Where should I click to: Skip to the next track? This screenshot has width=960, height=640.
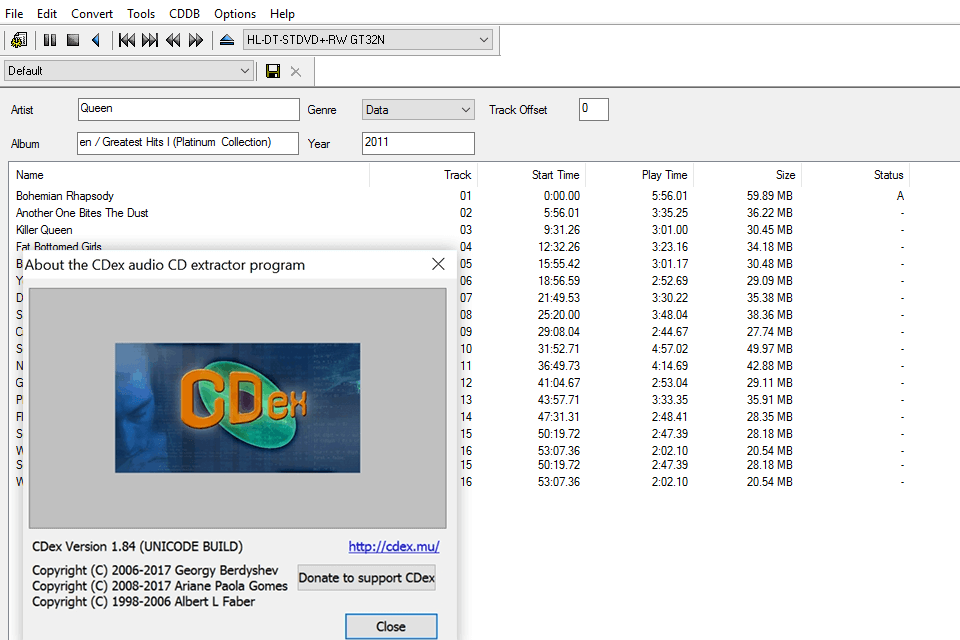pos(150,40)
